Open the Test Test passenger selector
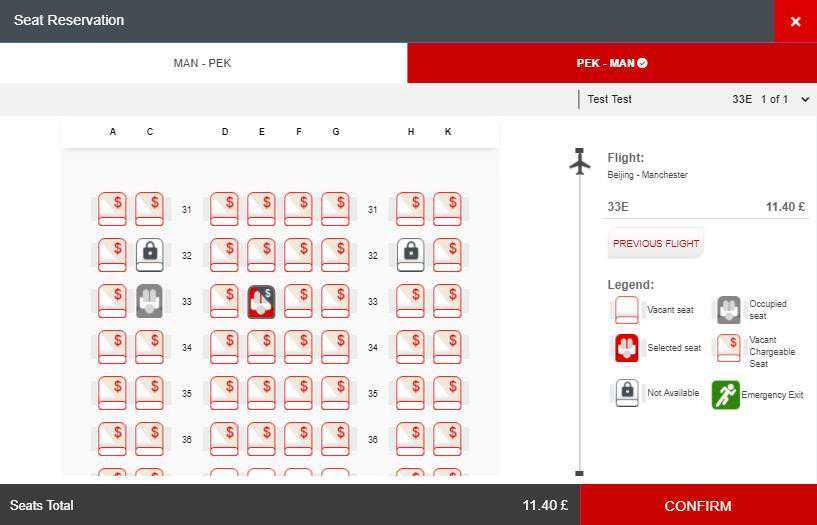This screenshot has height=525, width=817. click(x=609, y=100)
